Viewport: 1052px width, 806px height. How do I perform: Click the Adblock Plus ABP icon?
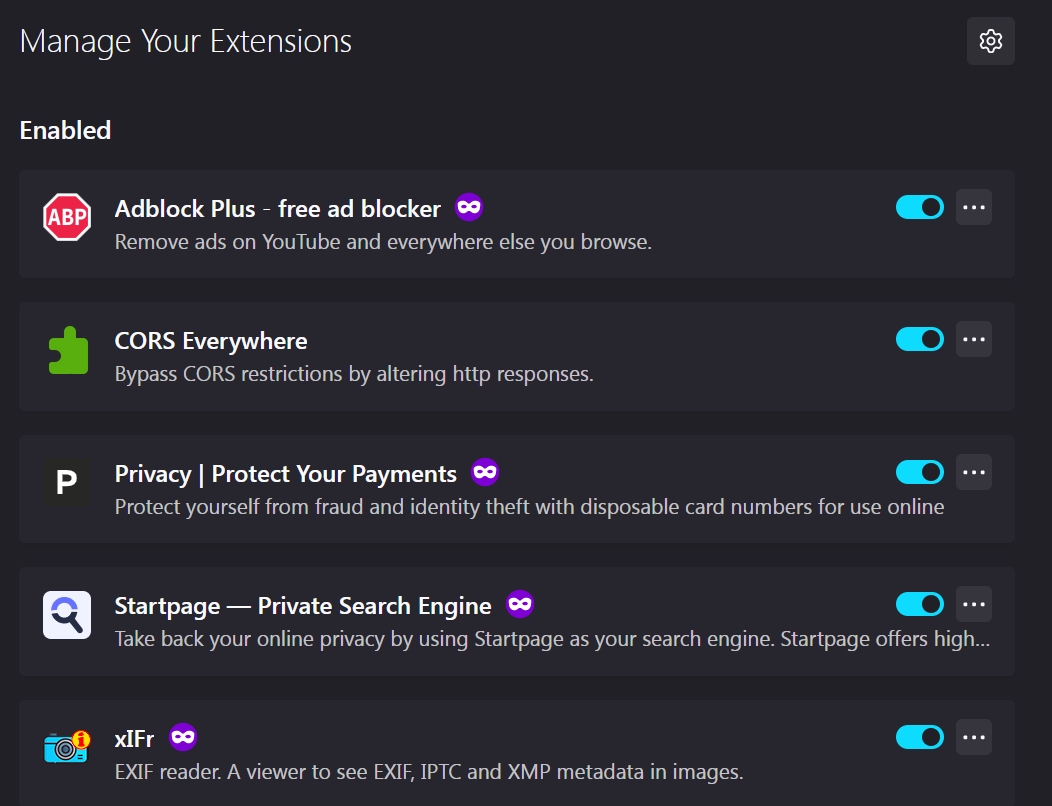[x=67, y=217]
